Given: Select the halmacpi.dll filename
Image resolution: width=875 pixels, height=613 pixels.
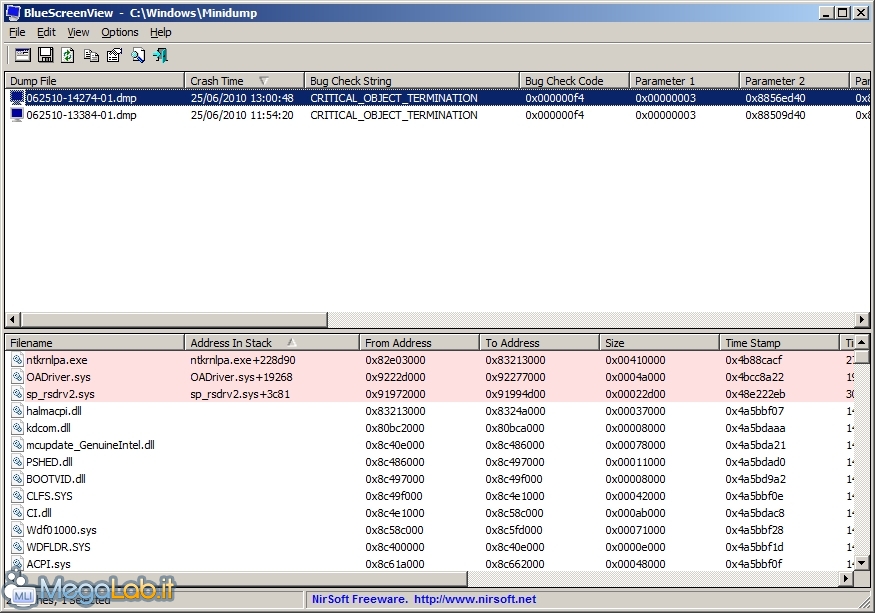Looking at the screenshot, I should pos(54,411).
